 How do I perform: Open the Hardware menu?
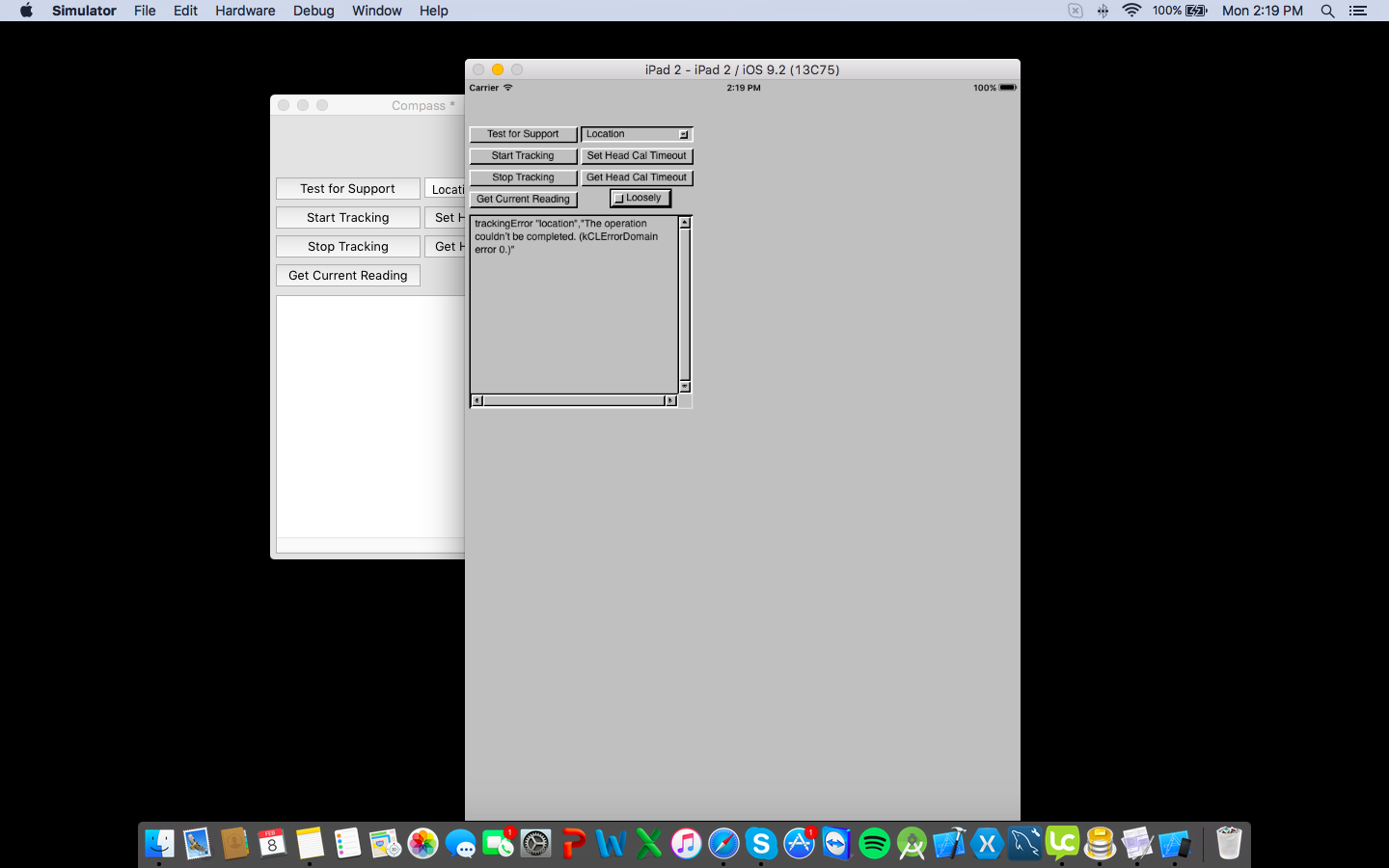245,11
